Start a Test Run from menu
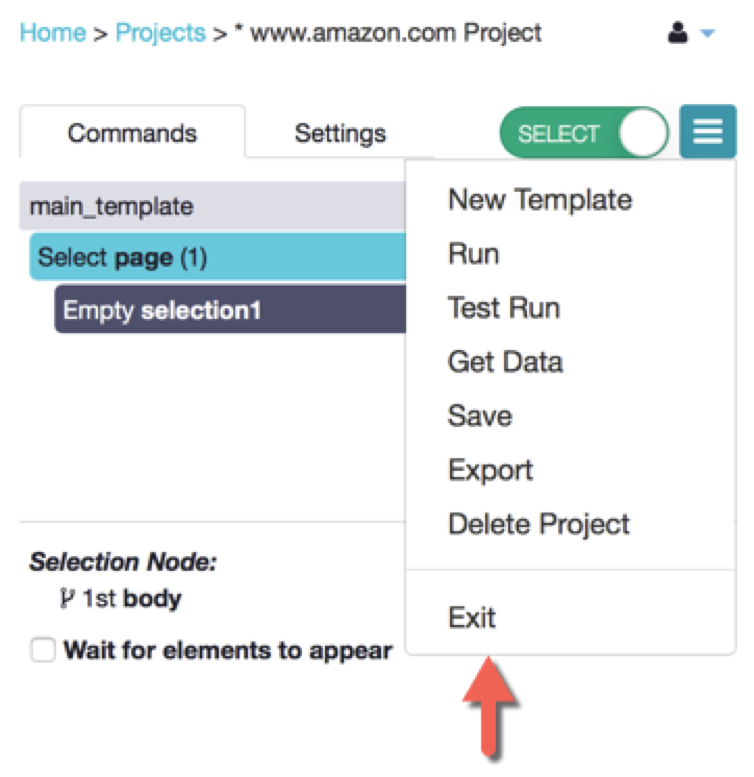This screenshot has height=777, width=754. coord(504,308)
